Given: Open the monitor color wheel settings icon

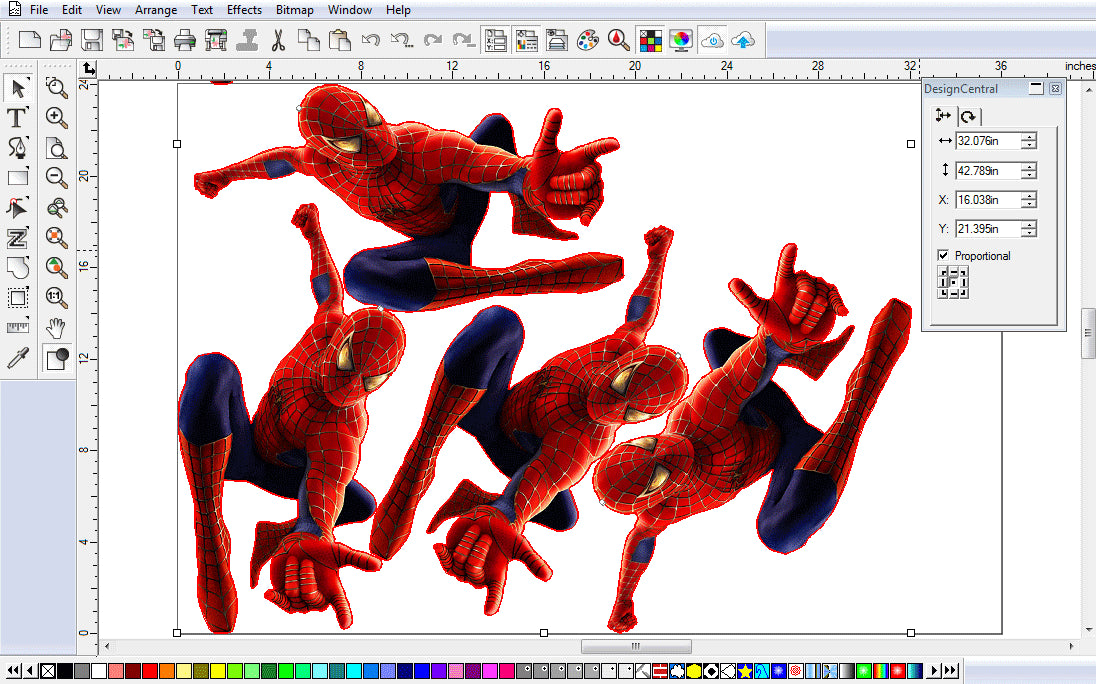Looking at the screenshot, I should [x=681, y=40].
